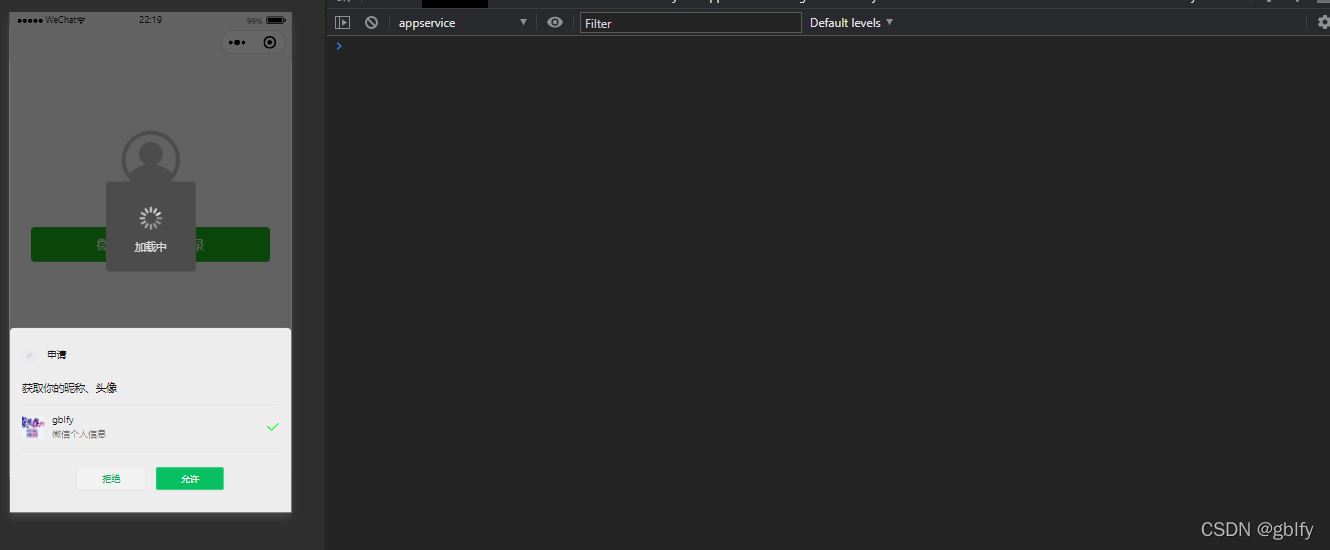Screen dimensions: 1330x550
Task: Close mini program via capsule circle icon
Action: click(x=269, y=42)
